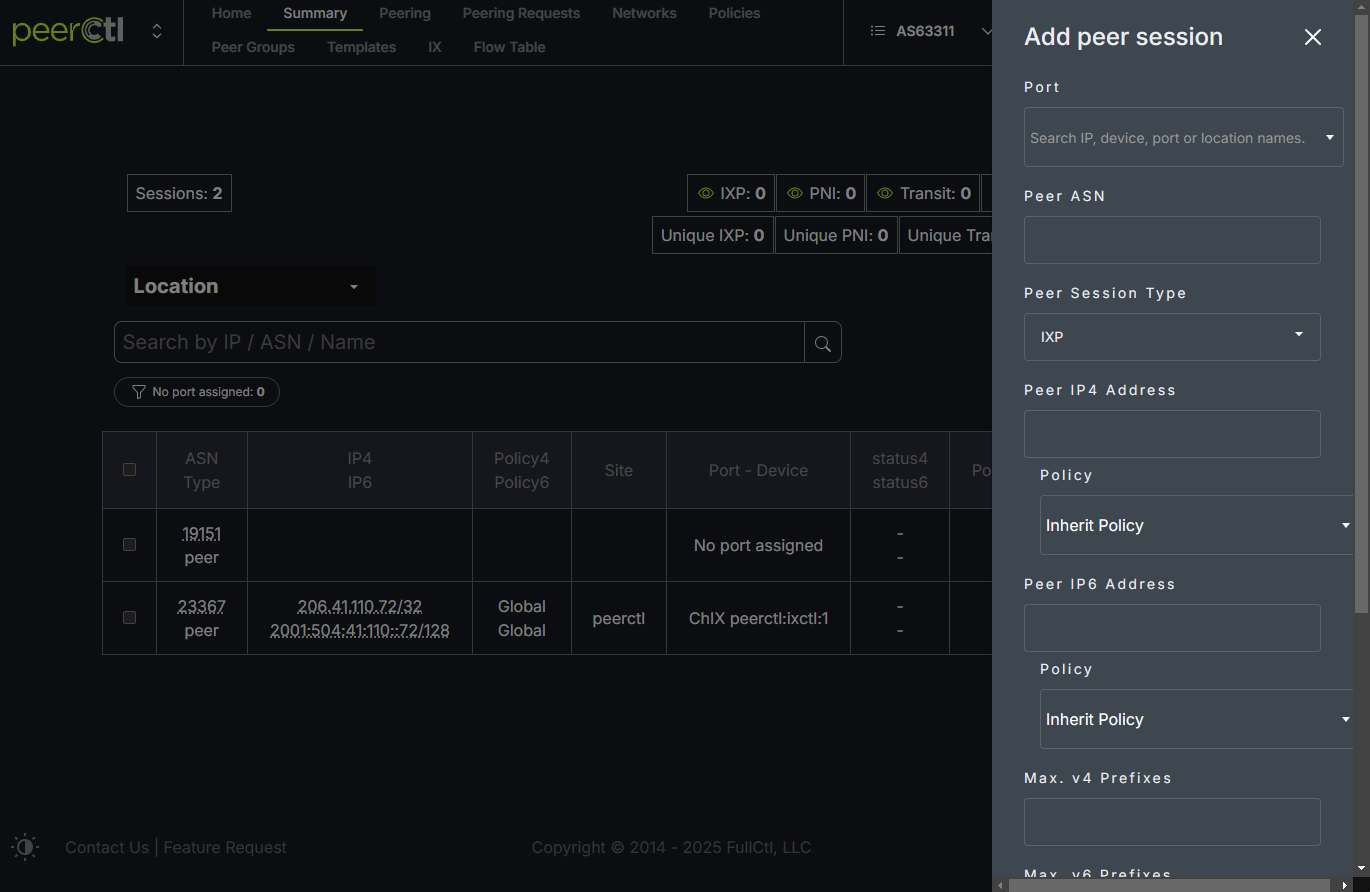Select the checkbox for ASN 23367 row
This screenshot has width=1370, height=892.
click(x=129, y=618)
